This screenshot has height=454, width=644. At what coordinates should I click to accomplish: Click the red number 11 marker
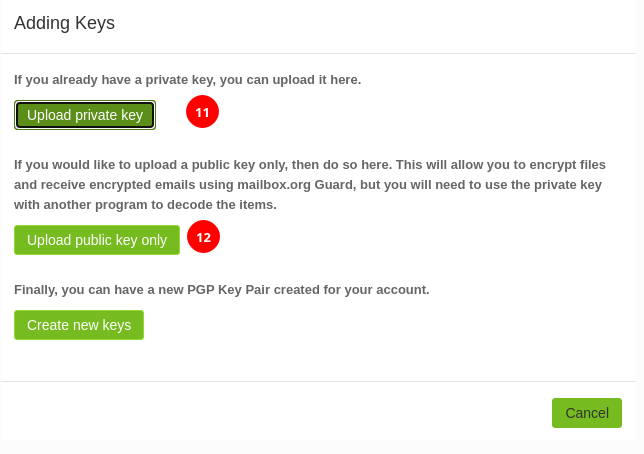pos(202,112)
